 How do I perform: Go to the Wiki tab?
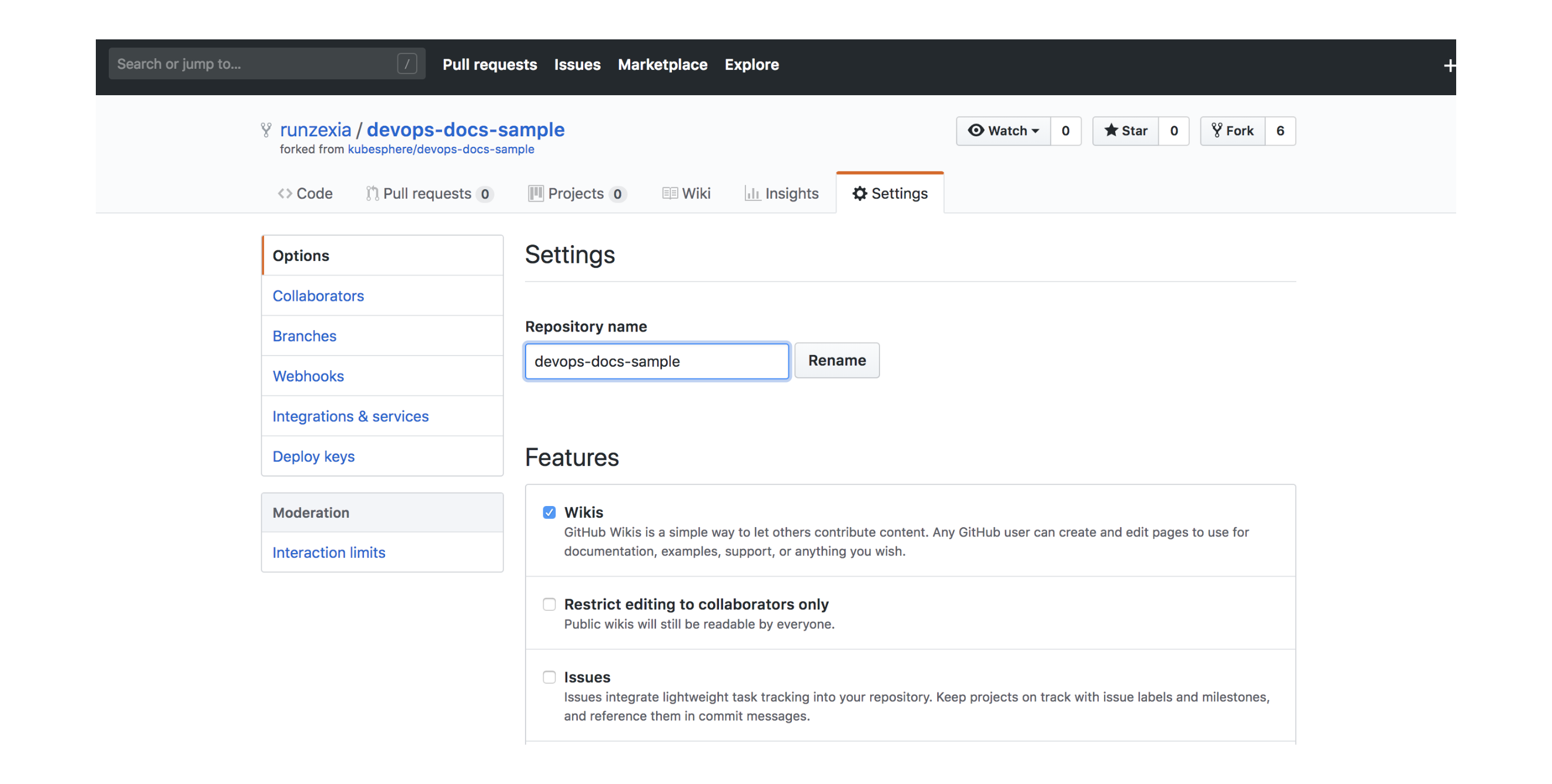point(686,193)
